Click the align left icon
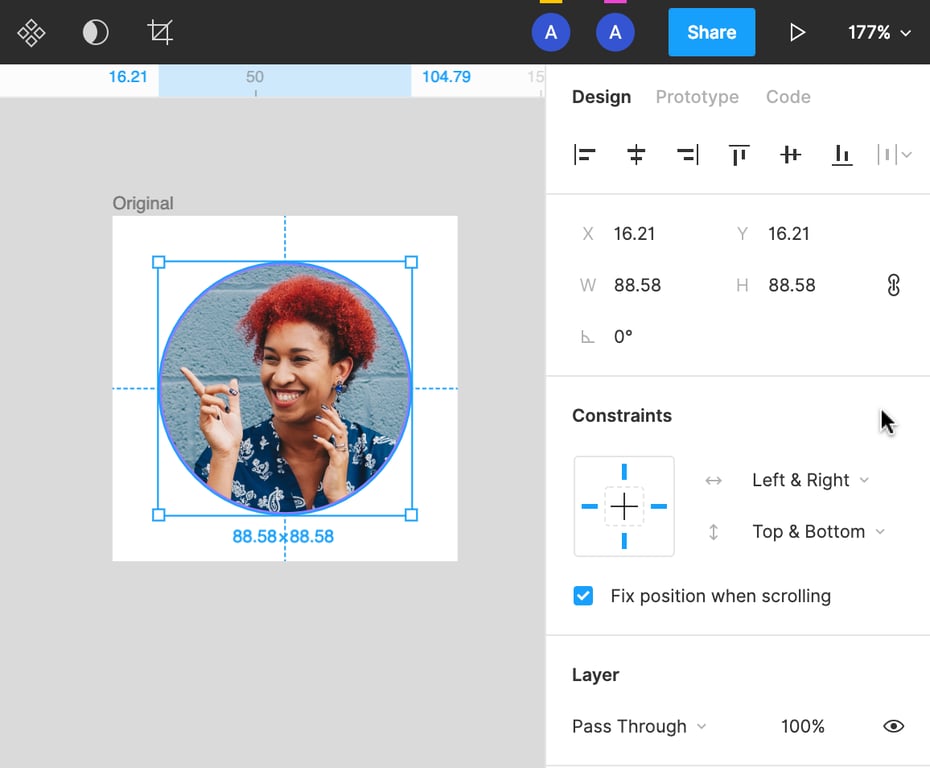 click(x=585, y=155)
